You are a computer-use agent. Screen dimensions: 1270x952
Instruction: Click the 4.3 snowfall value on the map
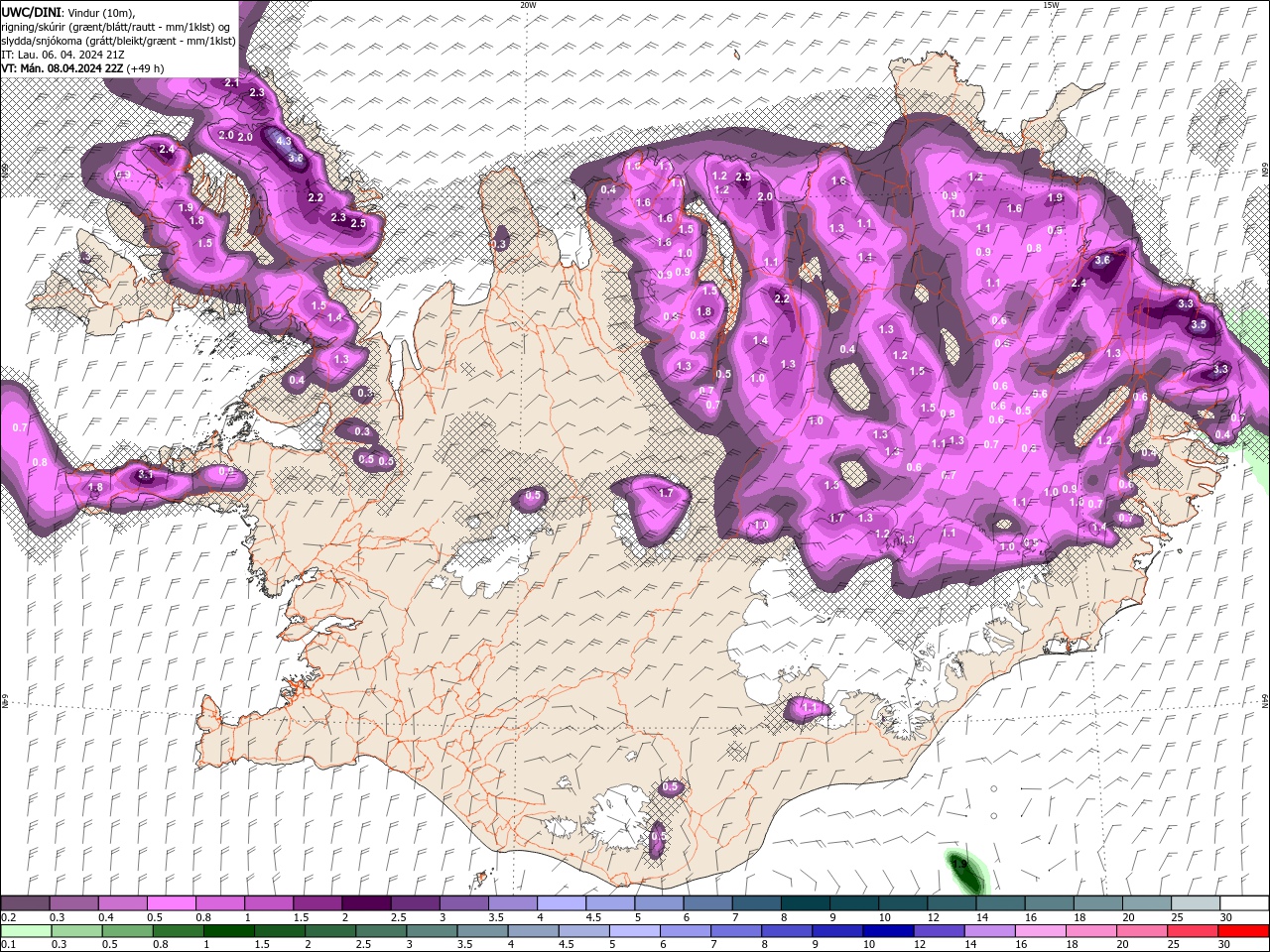(283, 142)
